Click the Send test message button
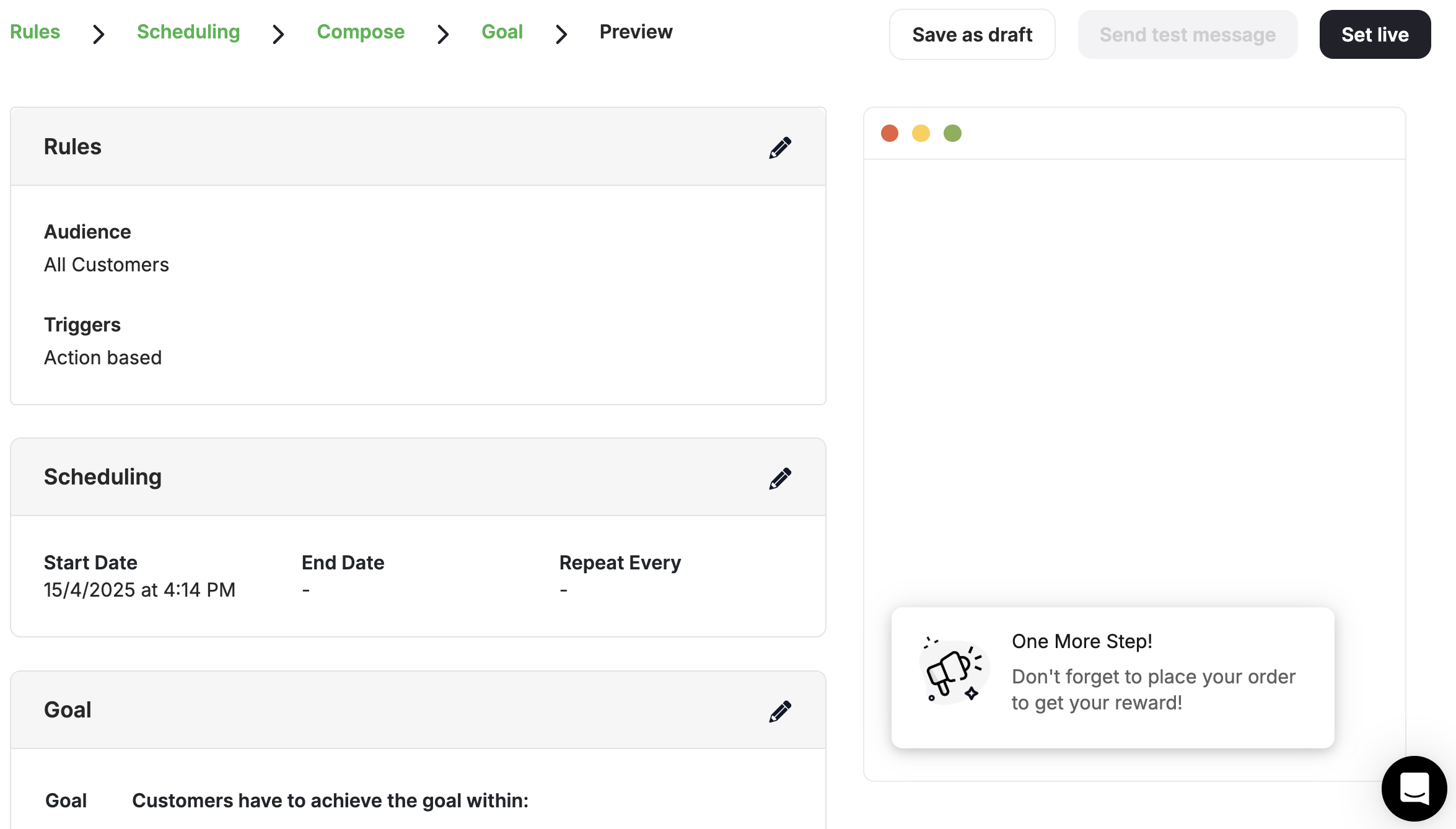 [x=1187, y=34]
